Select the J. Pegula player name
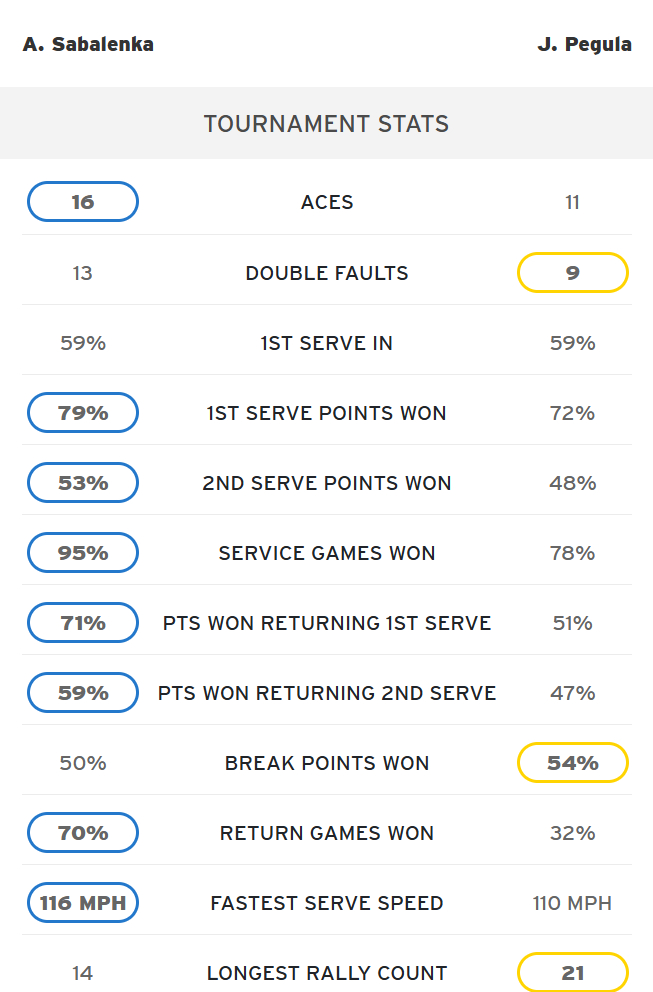The width and height of the screenshot is (653, 992). click(585, 44)
